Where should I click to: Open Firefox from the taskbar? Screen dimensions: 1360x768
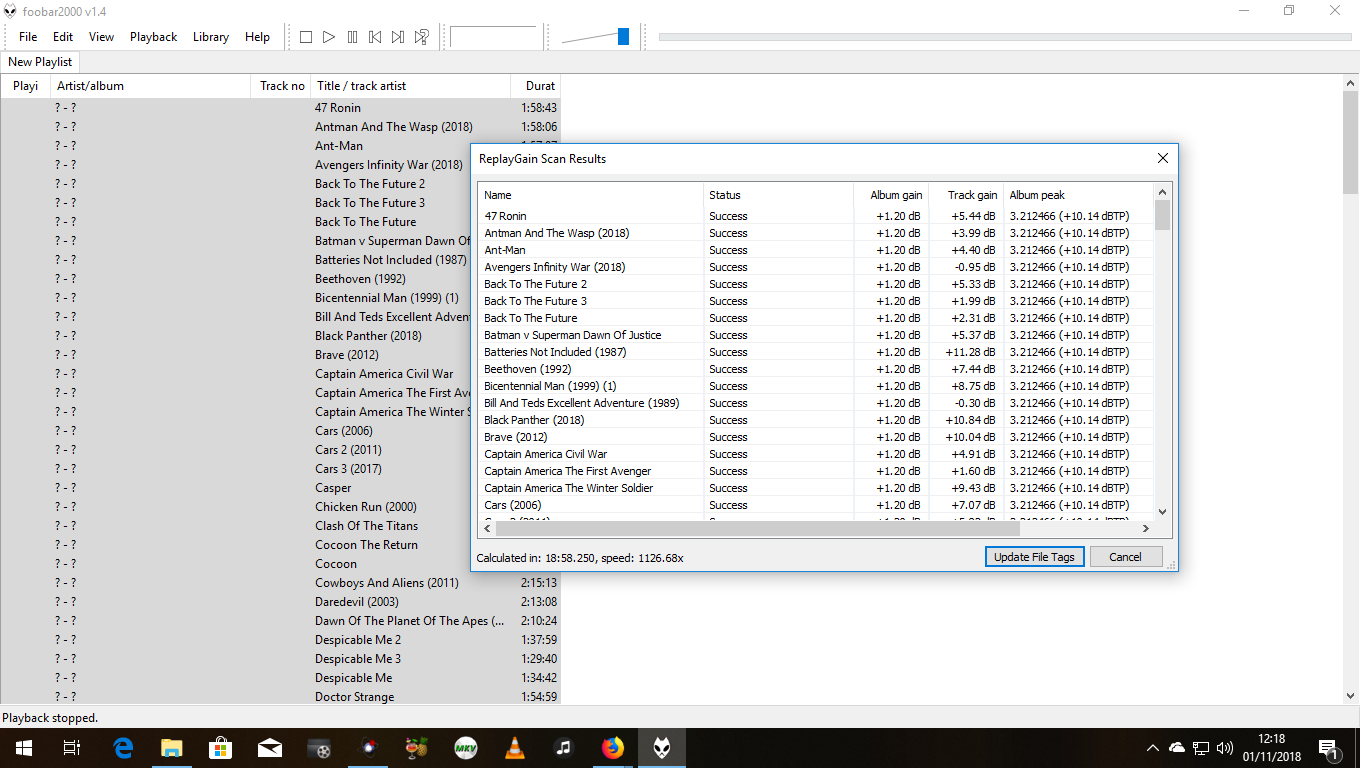click(613, 748)
